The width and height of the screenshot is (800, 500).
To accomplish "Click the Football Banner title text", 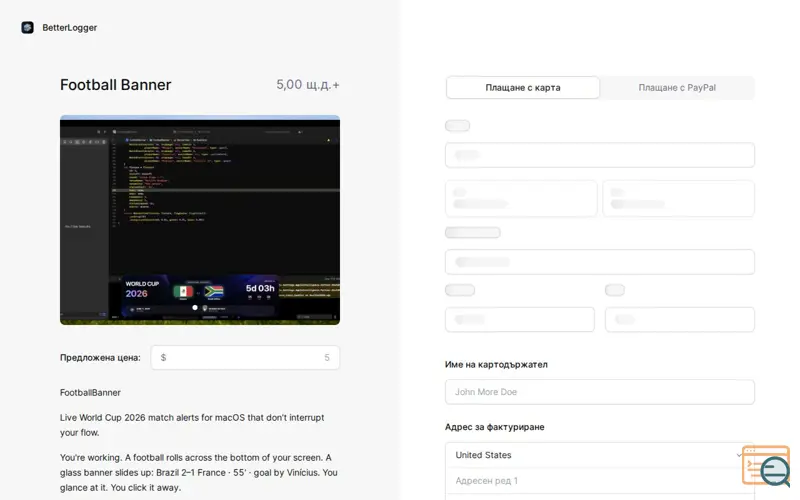I will pos(116,85).
